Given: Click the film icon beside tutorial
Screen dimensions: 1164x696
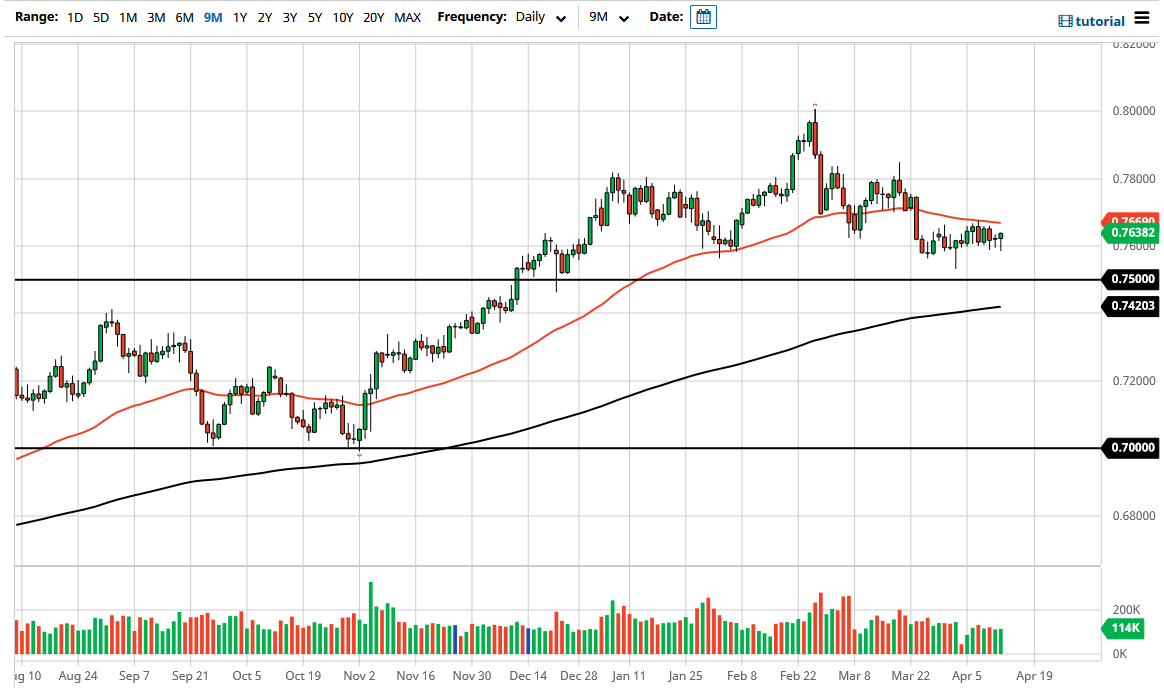Looking at the screenshot, I should tap(1064, 19).
